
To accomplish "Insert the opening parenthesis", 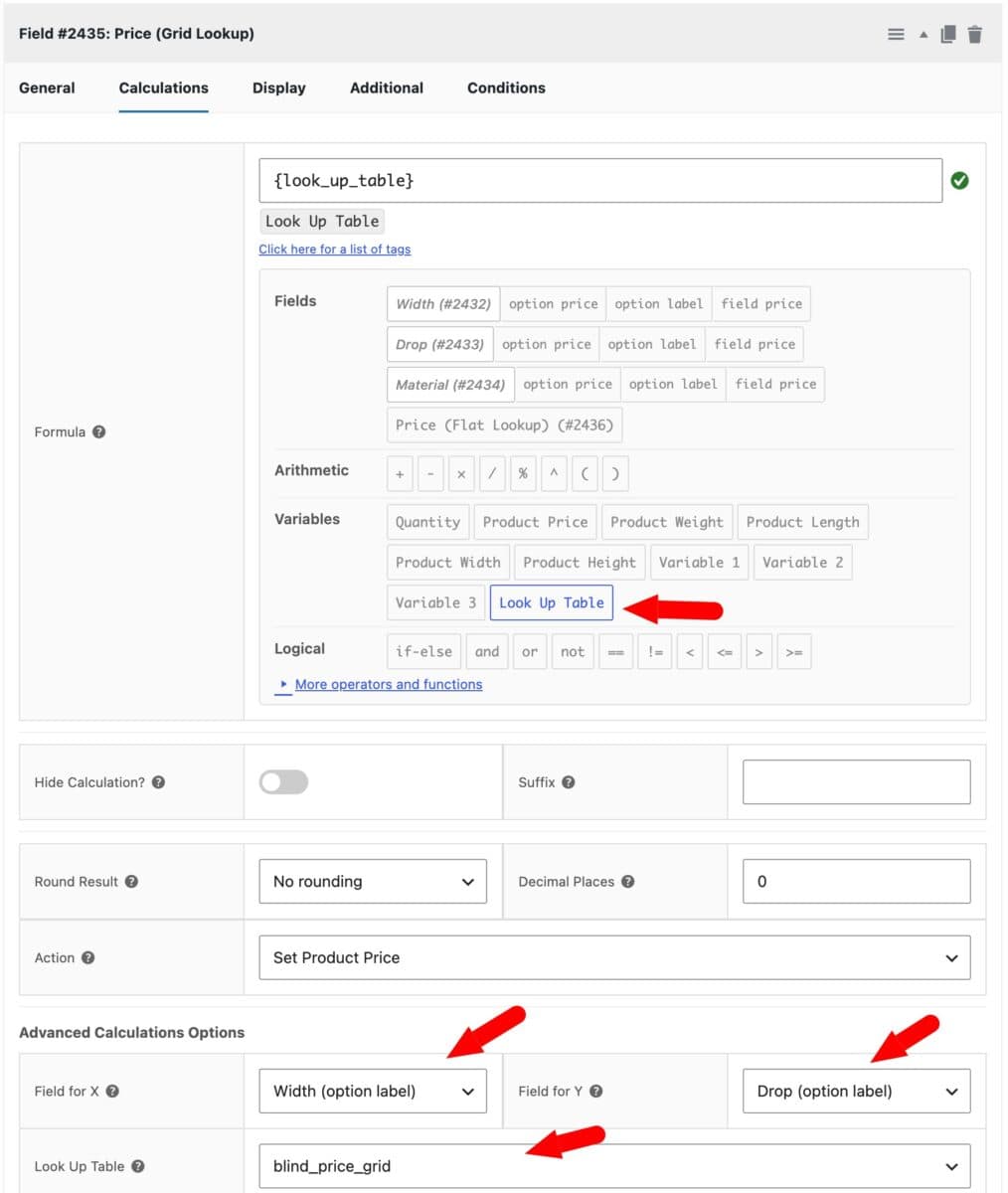I will click(585, 474).
